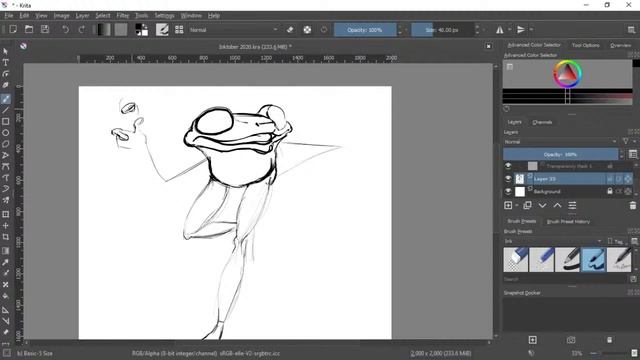
Task: Select the Crop tool
Action: click(x=6, y=237)
